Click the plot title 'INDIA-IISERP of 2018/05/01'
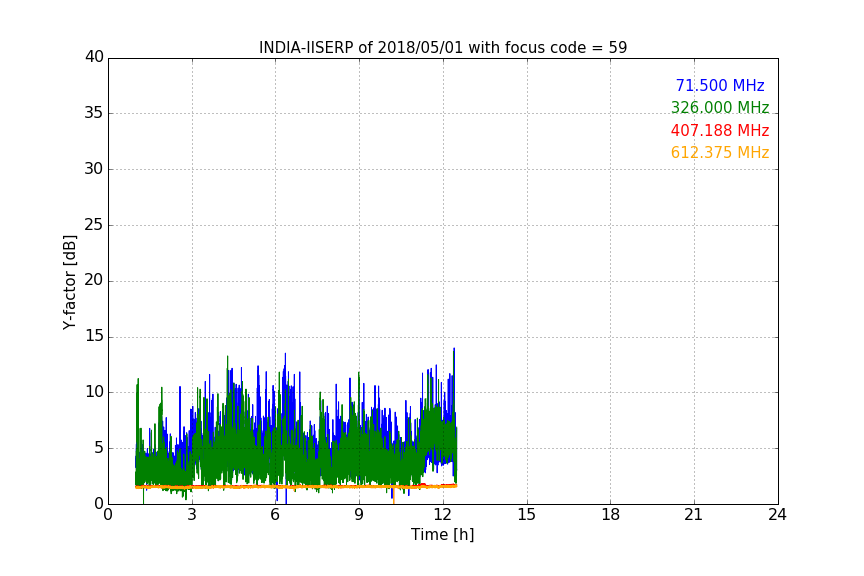 [x=361, y=48]
